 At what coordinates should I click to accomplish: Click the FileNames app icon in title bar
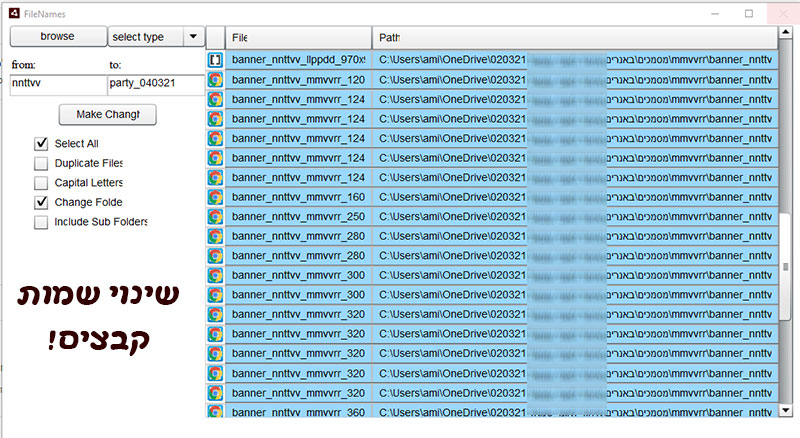click(13, 13)
